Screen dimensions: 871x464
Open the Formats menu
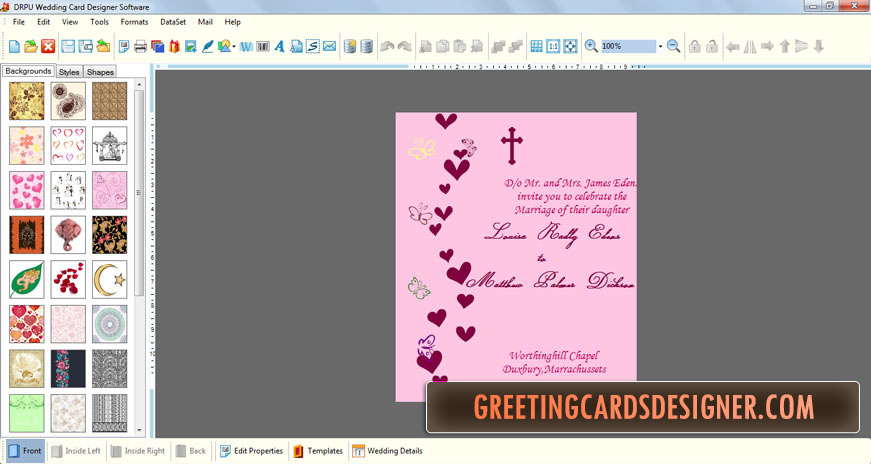134,21
